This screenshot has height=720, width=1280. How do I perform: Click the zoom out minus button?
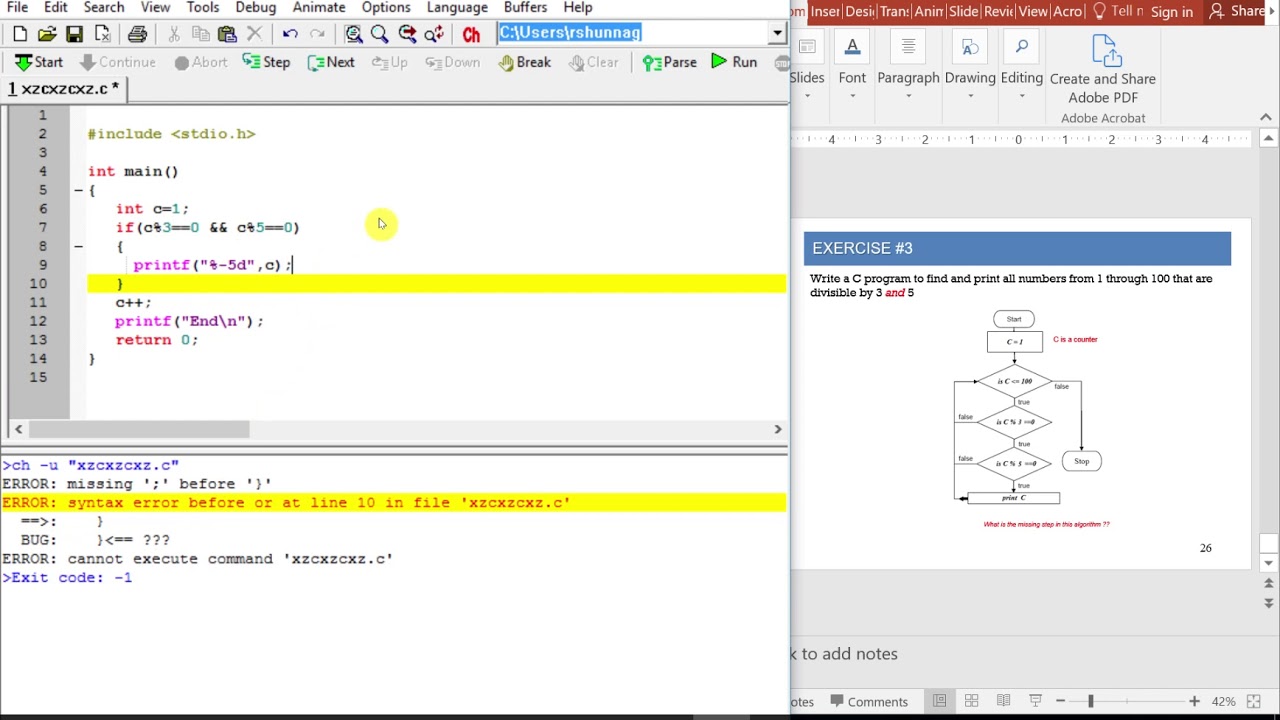1060,701
